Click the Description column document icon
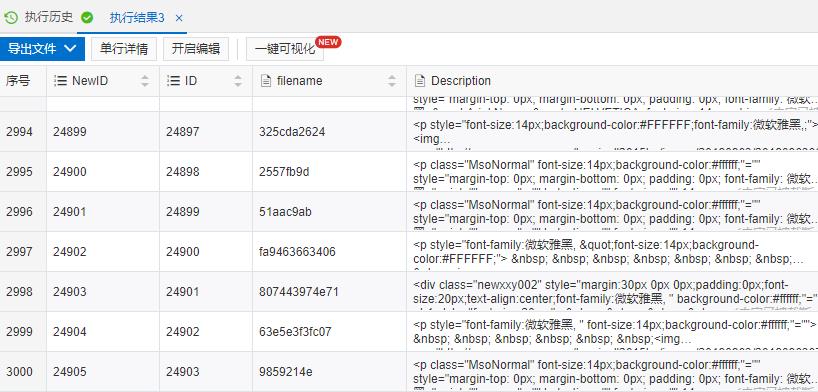 [x=419, y=81]
